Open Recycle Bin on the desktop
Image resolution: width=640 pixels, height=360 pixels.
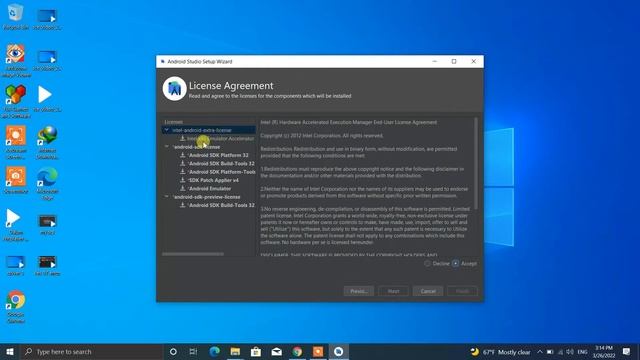click(x=16, y=17)
